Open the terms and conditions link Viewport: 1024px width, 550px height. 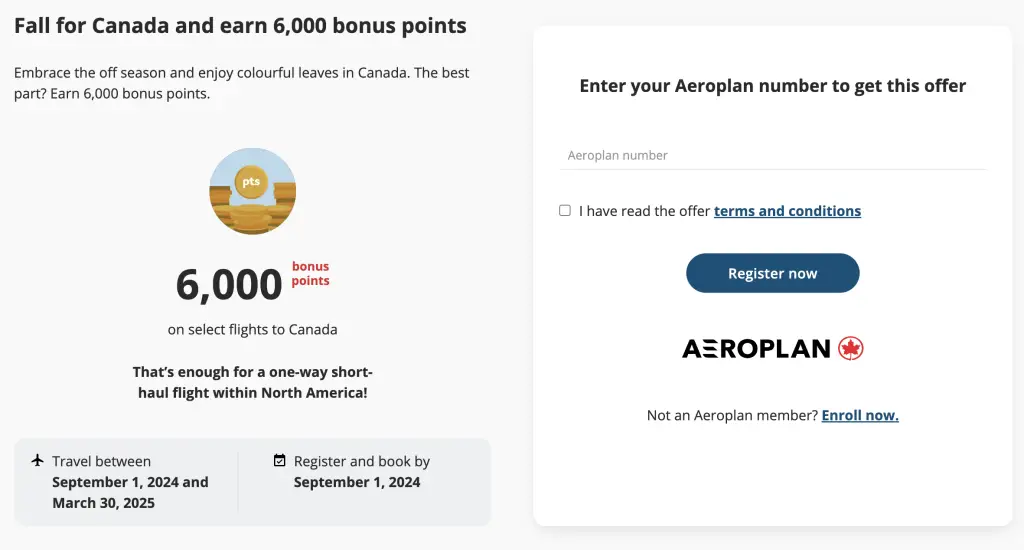(787, 211)
